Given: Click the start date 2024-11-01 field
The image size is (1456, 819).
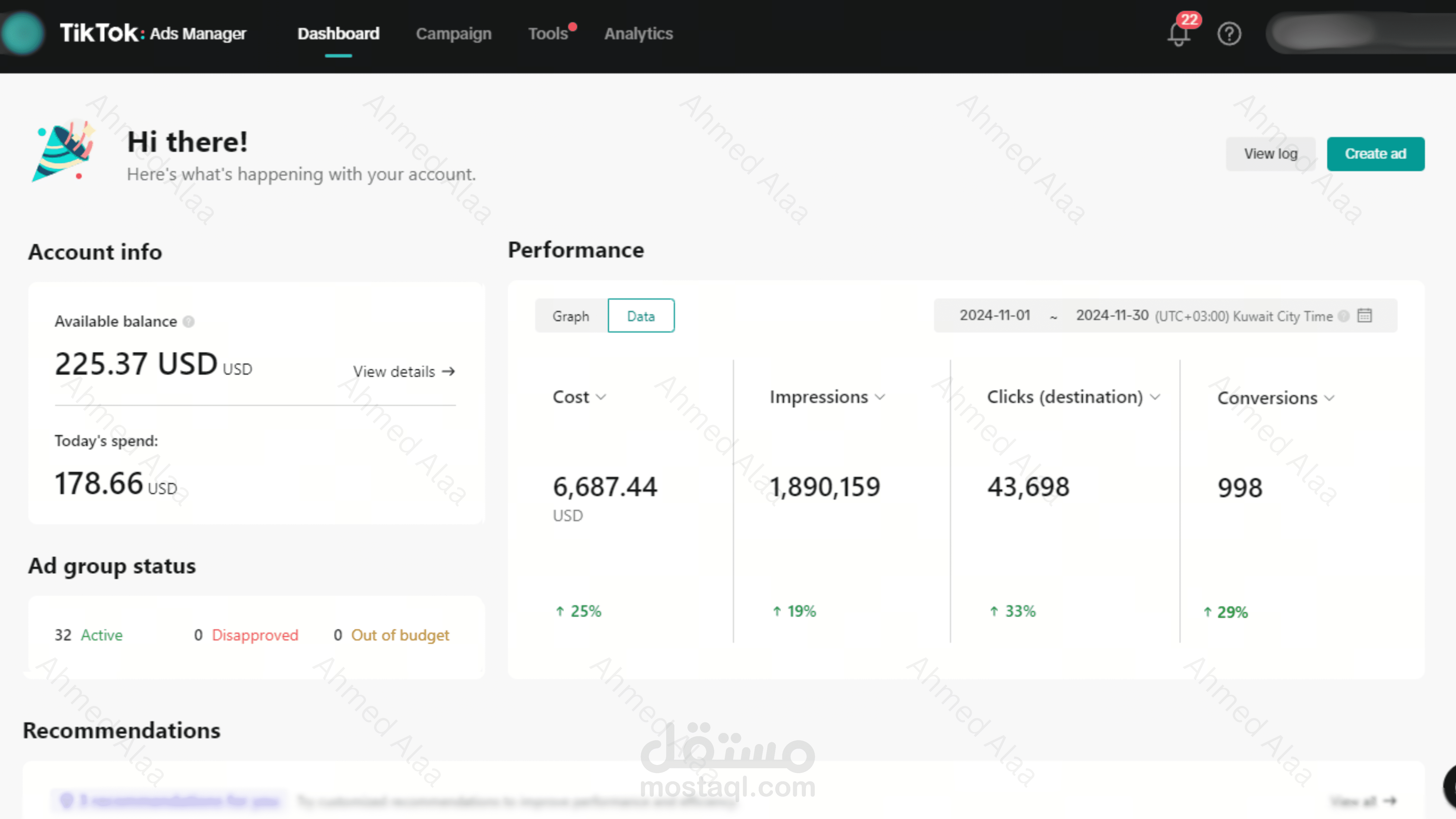Looking at the screenshot, I should click(995, 315).
